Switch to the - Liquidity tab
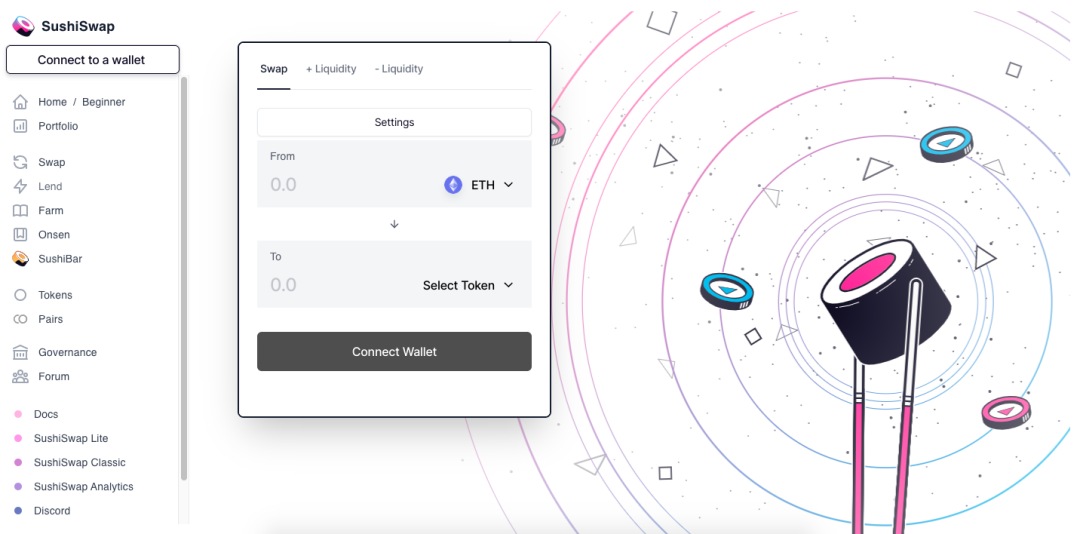This screenshot has width=1080, height=534. tap(399, 69)
